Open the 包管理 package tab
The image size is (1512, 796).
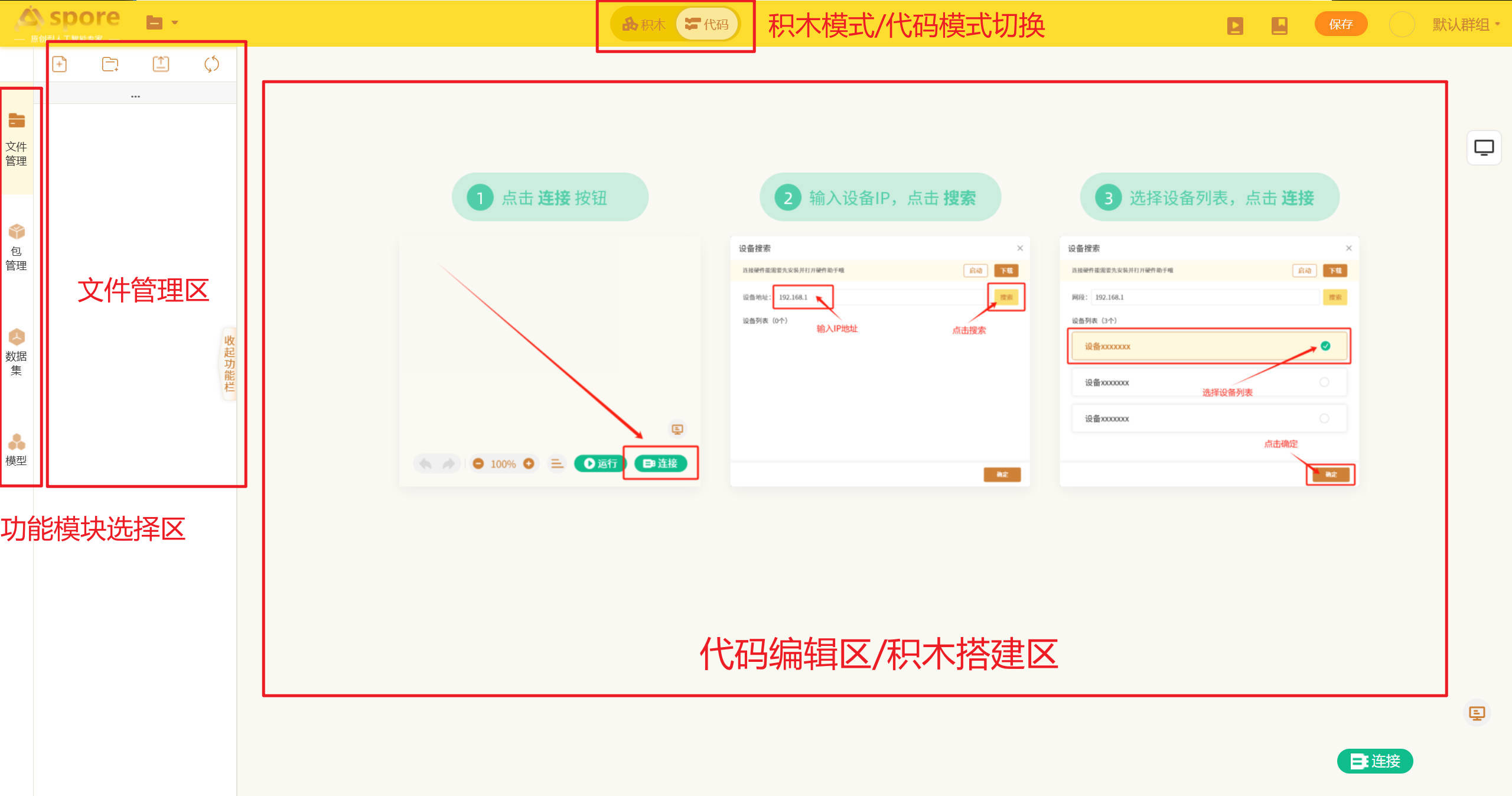click(x=17, y=247)
